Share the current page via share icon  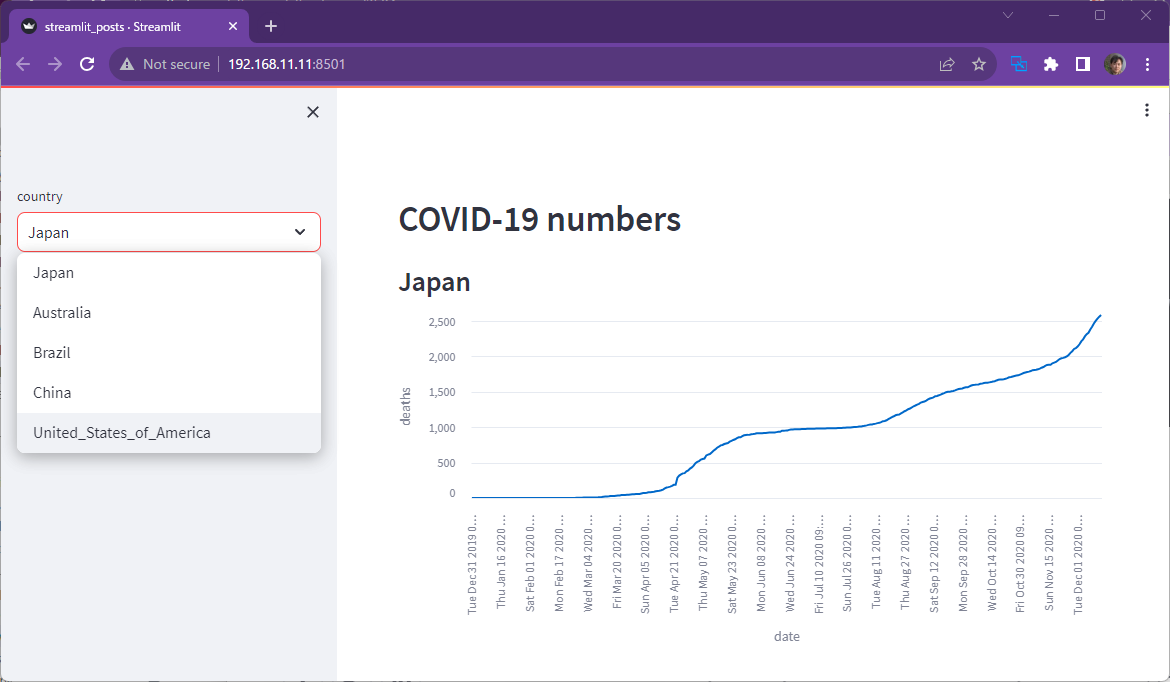coord(946,63)
